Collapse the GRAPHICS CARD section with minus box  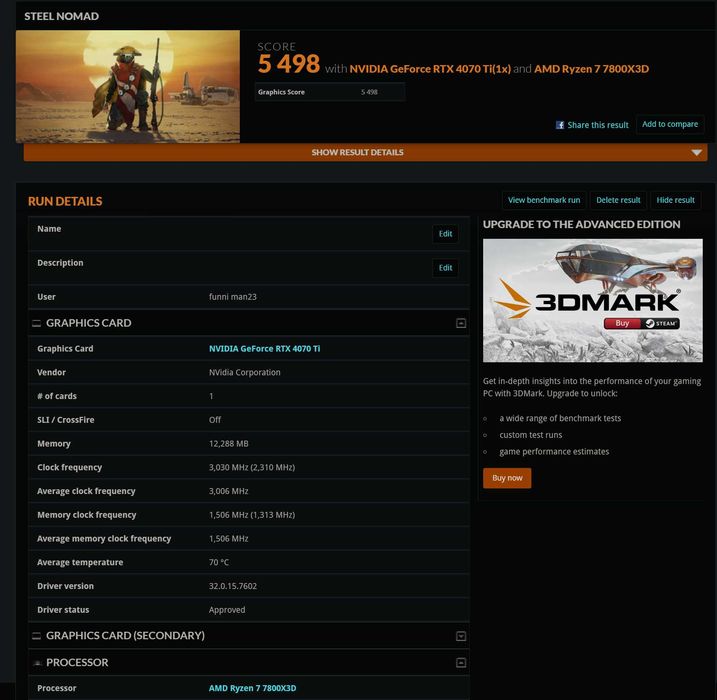tap(461, 323)
